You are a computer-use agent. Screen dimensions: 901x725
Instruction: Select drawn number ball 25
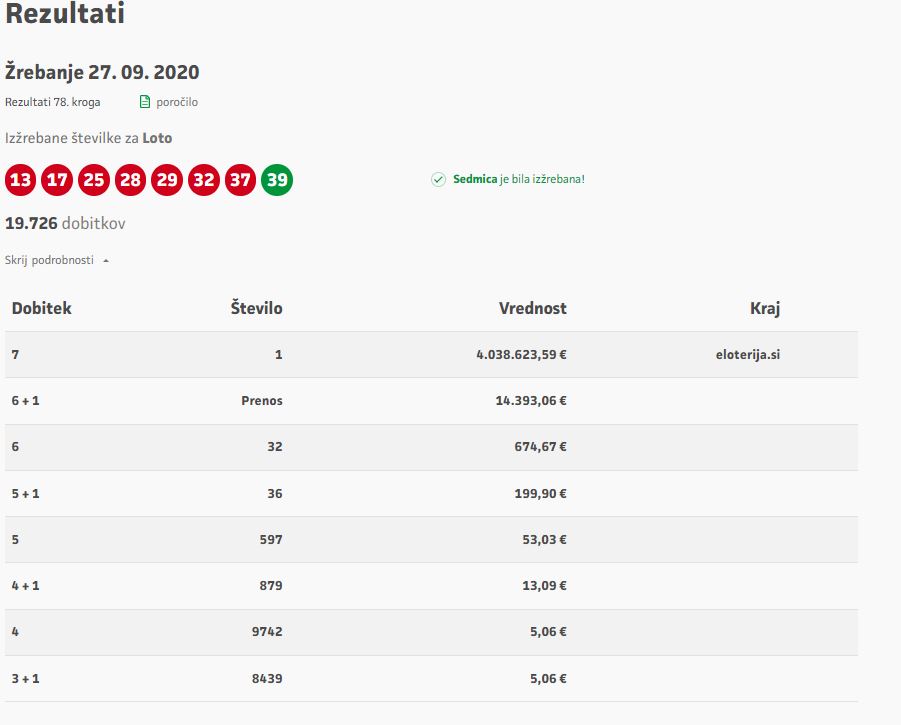click(x=94, y=180)
